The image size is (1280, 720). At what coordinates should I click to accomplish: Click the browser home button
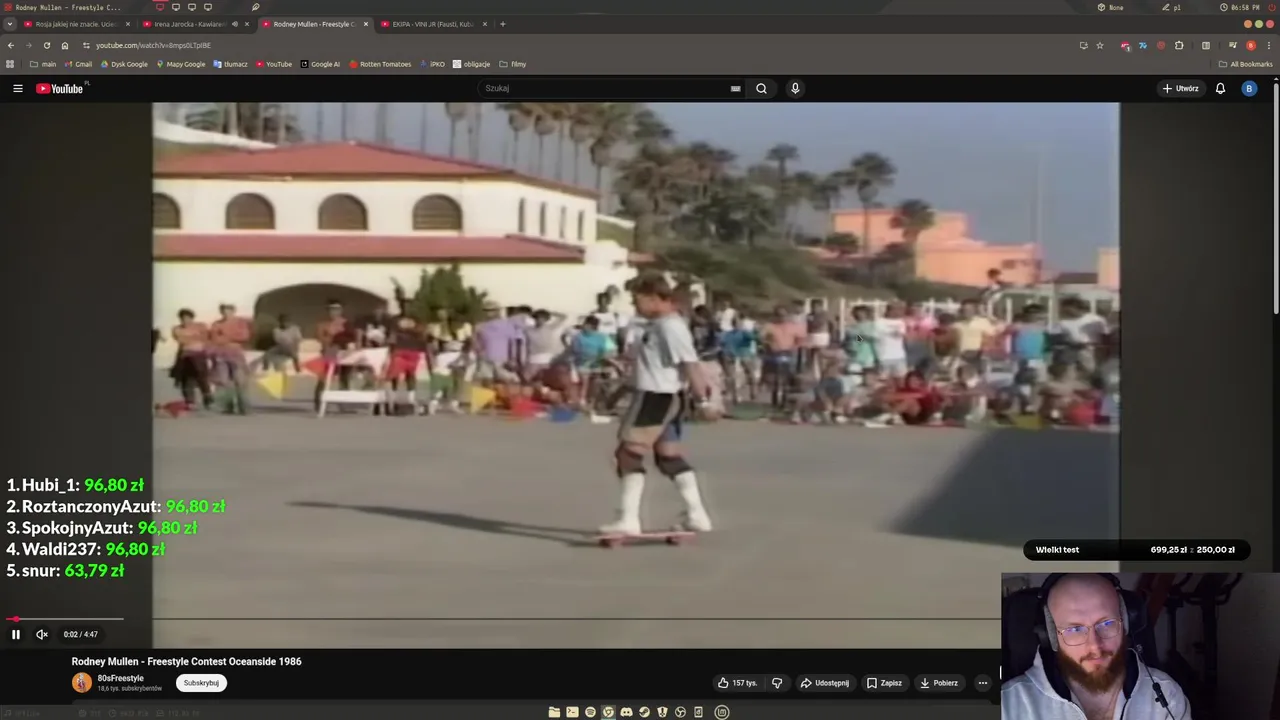(x=65, y=45)
